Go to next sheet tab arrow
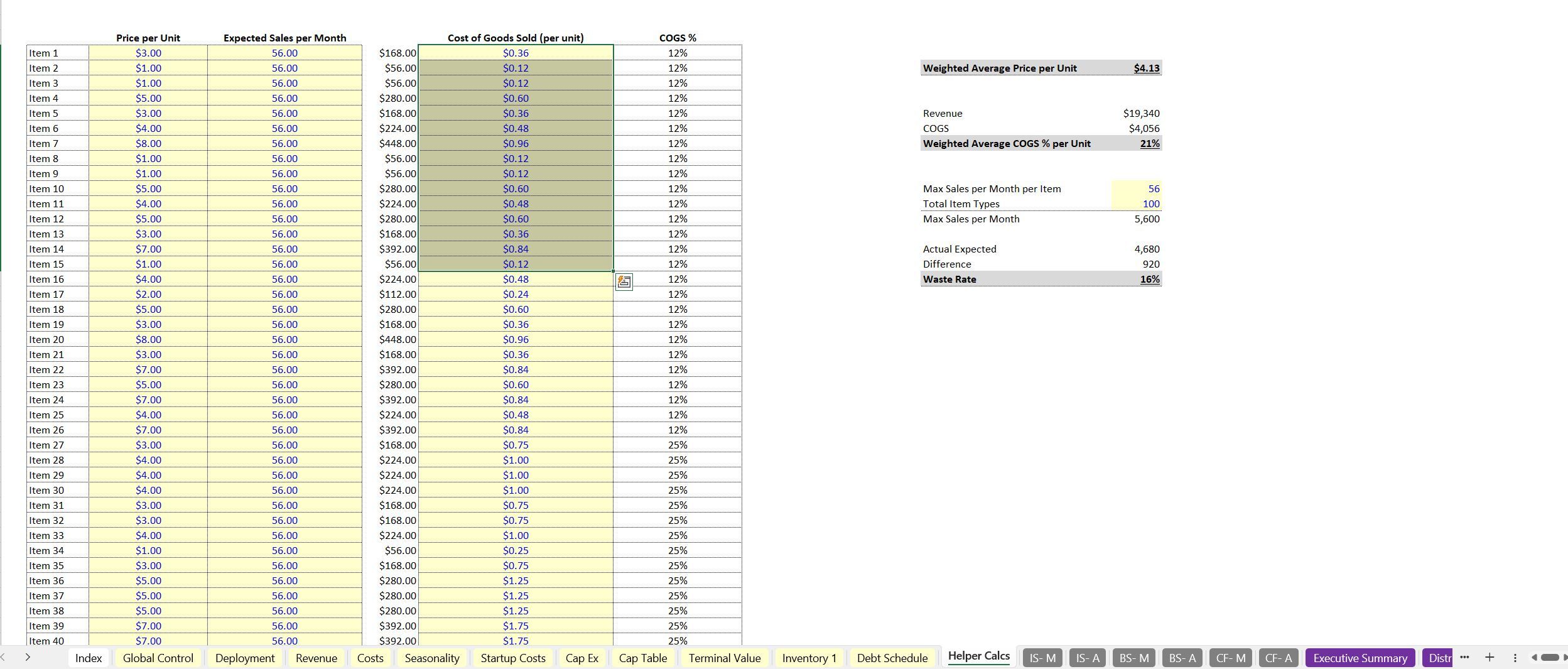 (x=28, y=657)
